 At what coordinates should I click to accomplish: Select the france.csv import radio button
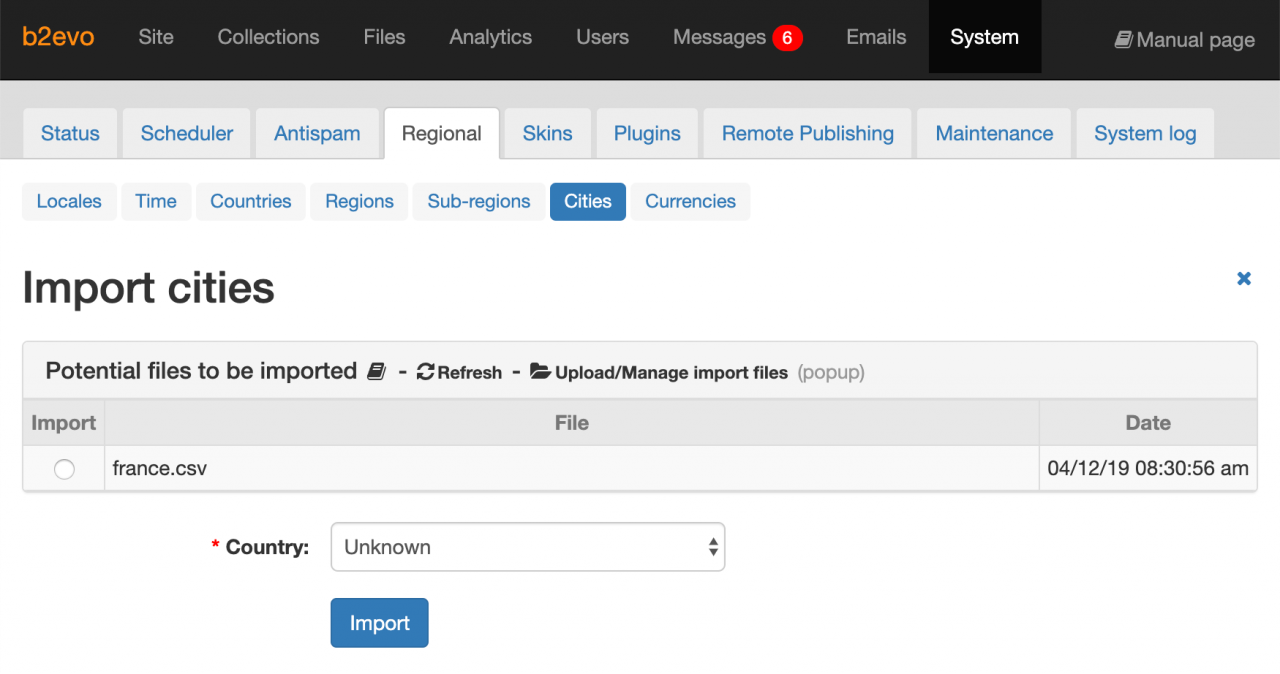click(64, 469)
